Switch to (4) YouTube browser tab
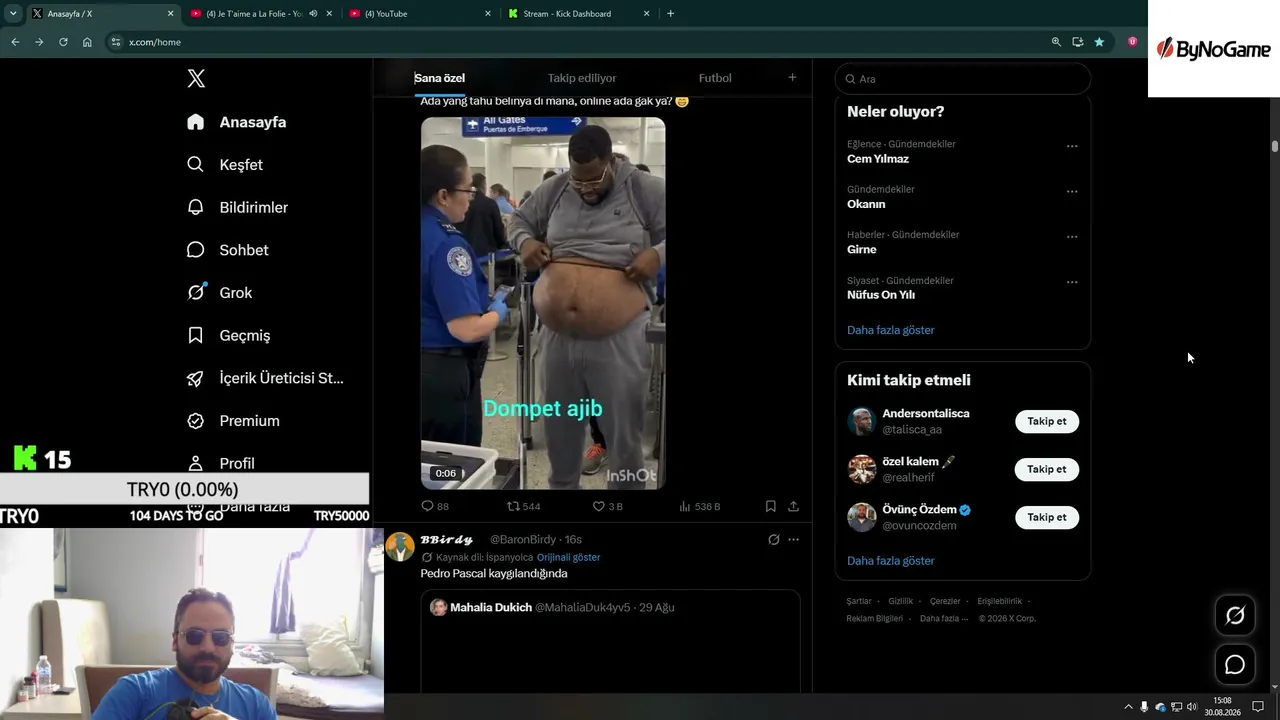The width and height of the screenshot is (1280, 720). (x=419, y=14)
